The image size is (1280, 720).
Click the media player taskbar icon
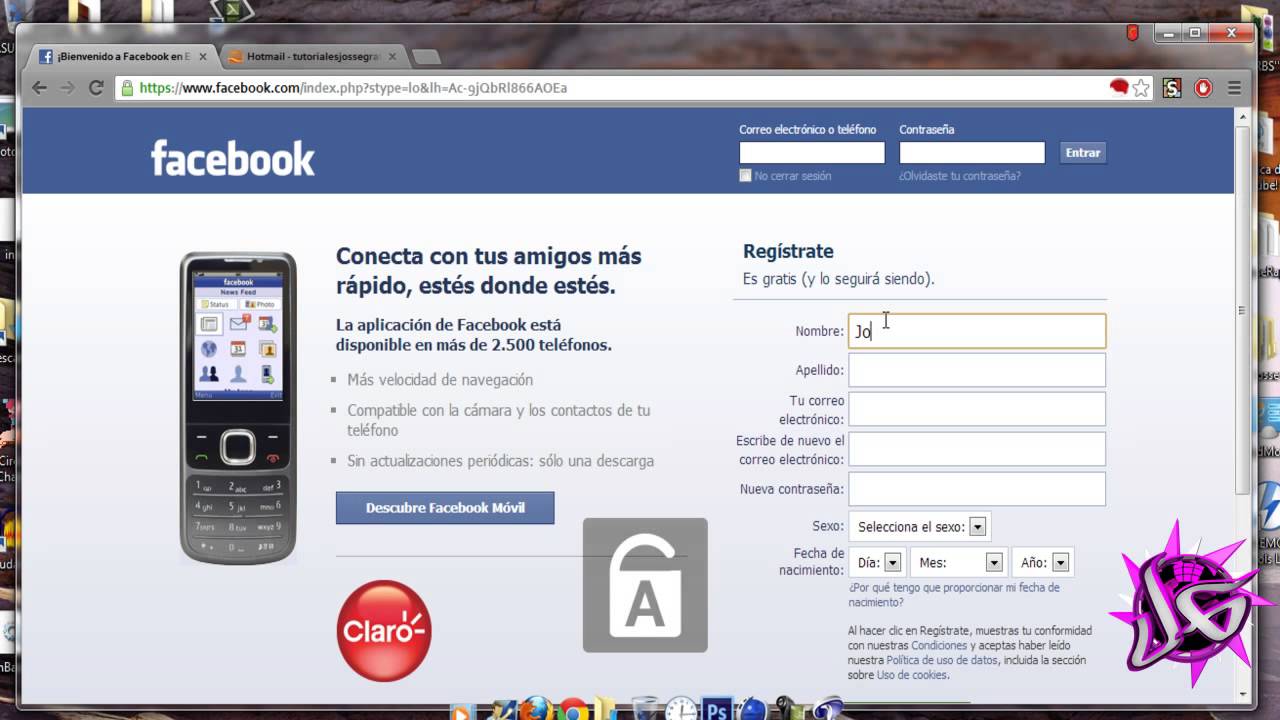click(461, 711)
